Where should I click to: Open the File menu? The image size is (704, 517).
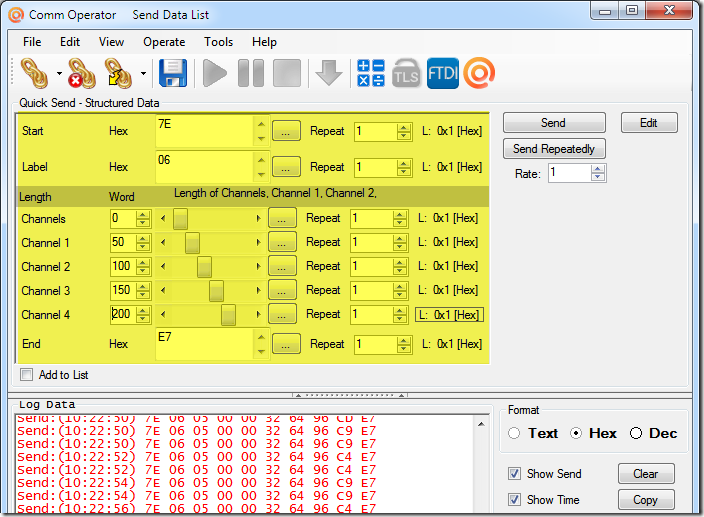(x=32, y=42)
